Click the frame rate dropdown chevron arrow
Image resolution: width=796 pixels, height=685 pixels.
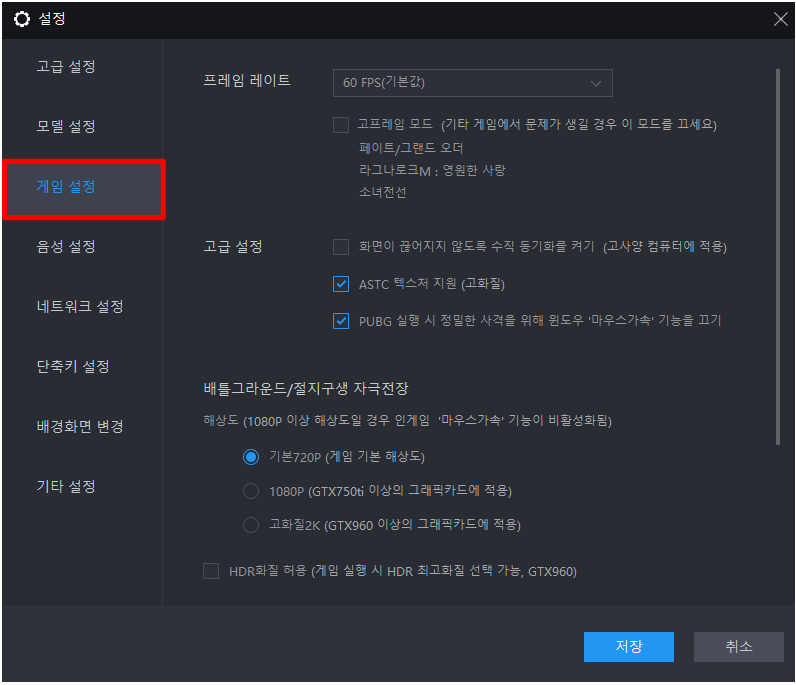pyautogui.click(x=595, y=83)
